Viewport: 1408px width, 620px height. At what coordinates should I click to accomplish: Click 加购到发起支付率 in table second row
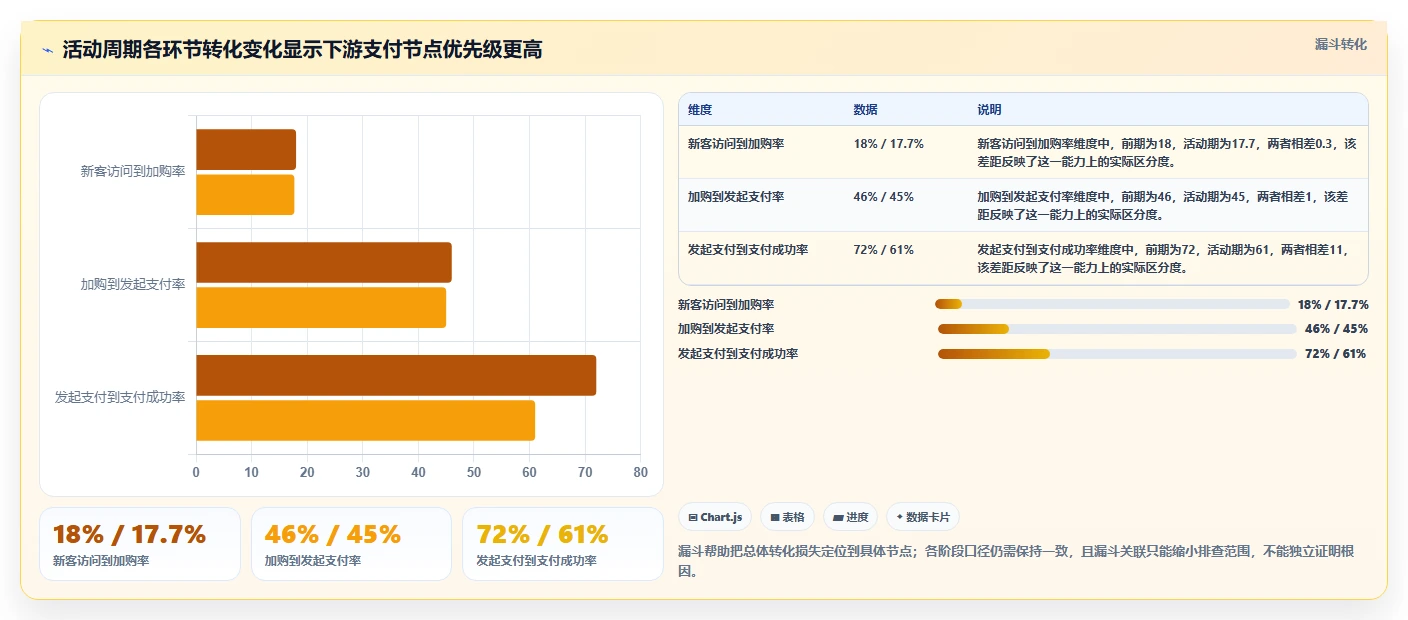[736, 197]
